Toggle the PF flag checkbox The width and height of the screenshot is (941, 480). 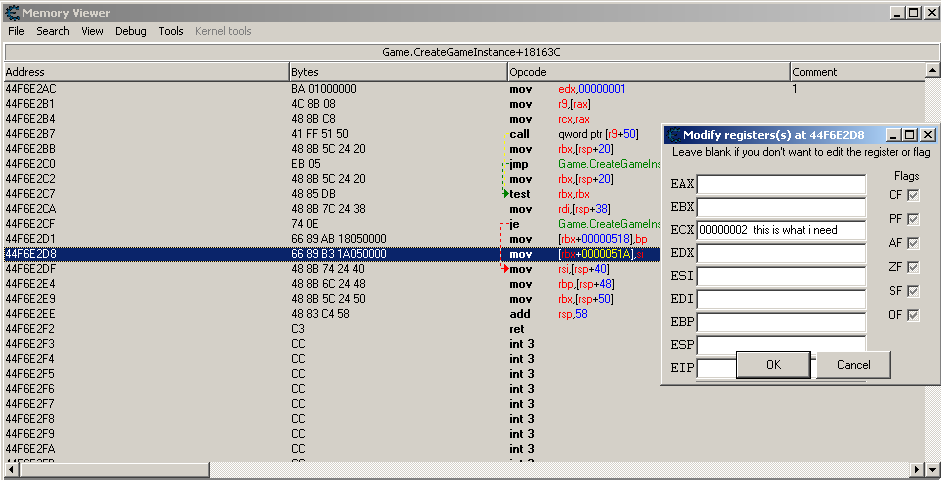[x=913, y=219]
